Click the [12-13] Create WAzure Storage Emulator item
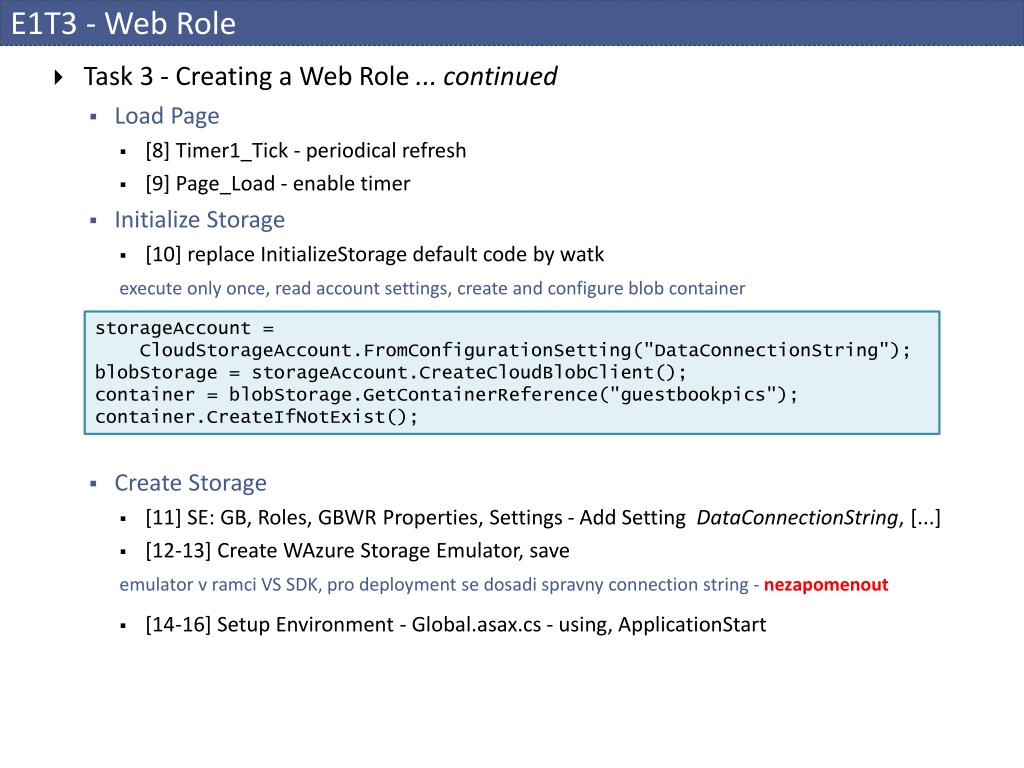Screen dimensions: 1024x768 (x=357, y=551)
